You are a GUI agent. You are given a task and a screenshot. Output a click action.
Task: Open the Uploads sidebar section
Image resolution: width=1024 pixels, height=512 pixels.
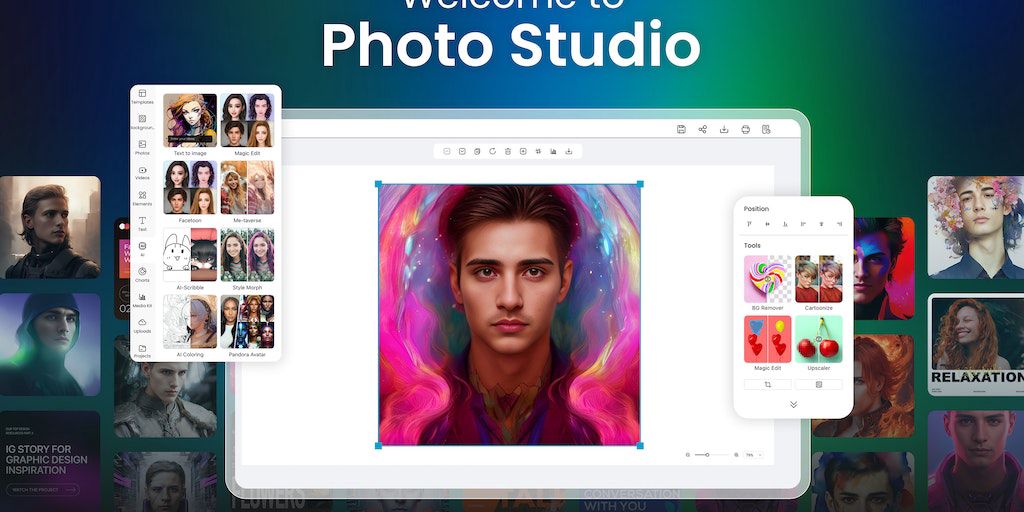point(142,325)
